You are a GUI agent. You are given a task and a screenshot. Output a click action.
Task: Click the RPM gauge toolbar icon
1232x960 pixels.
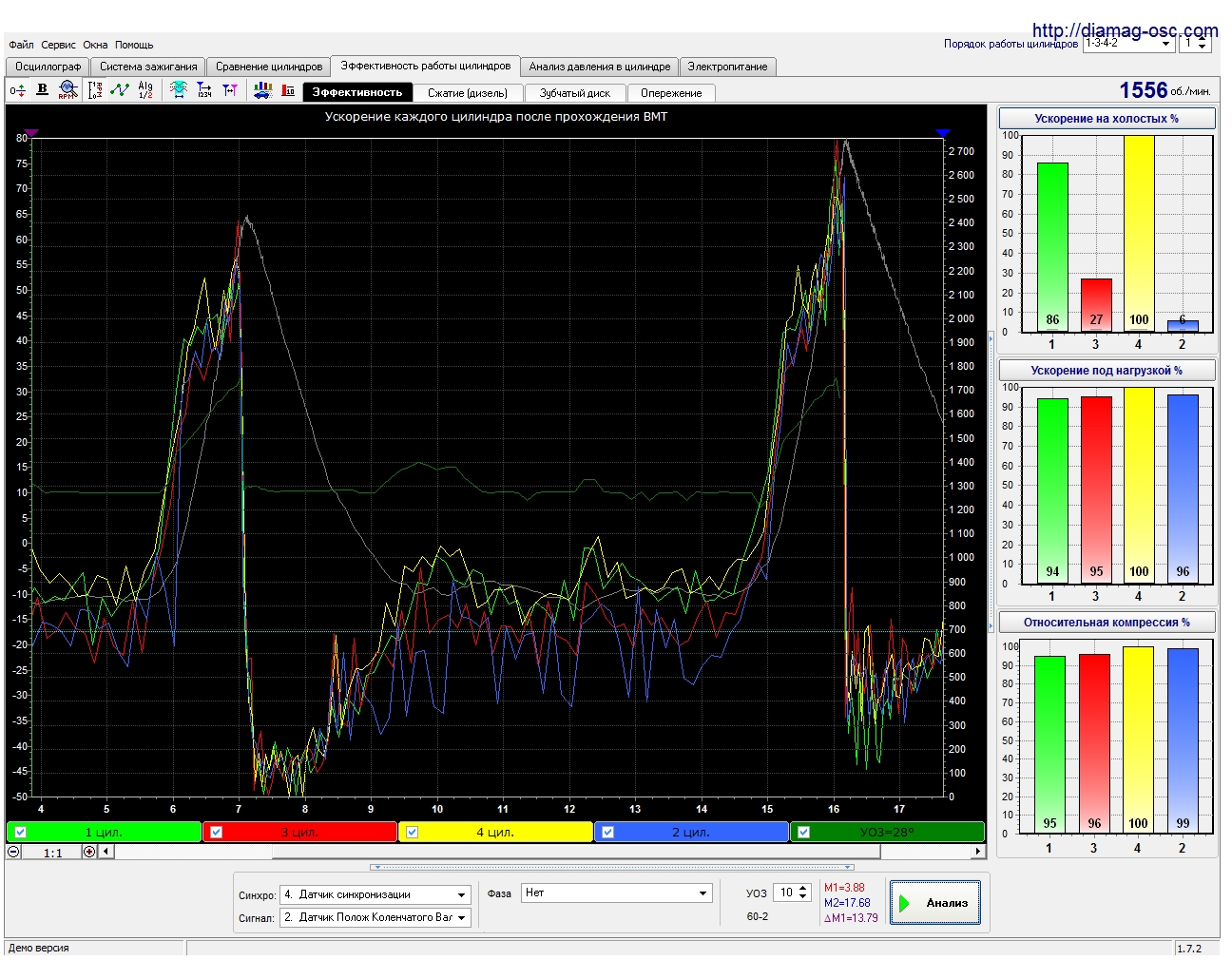click(x=67, y=89)
